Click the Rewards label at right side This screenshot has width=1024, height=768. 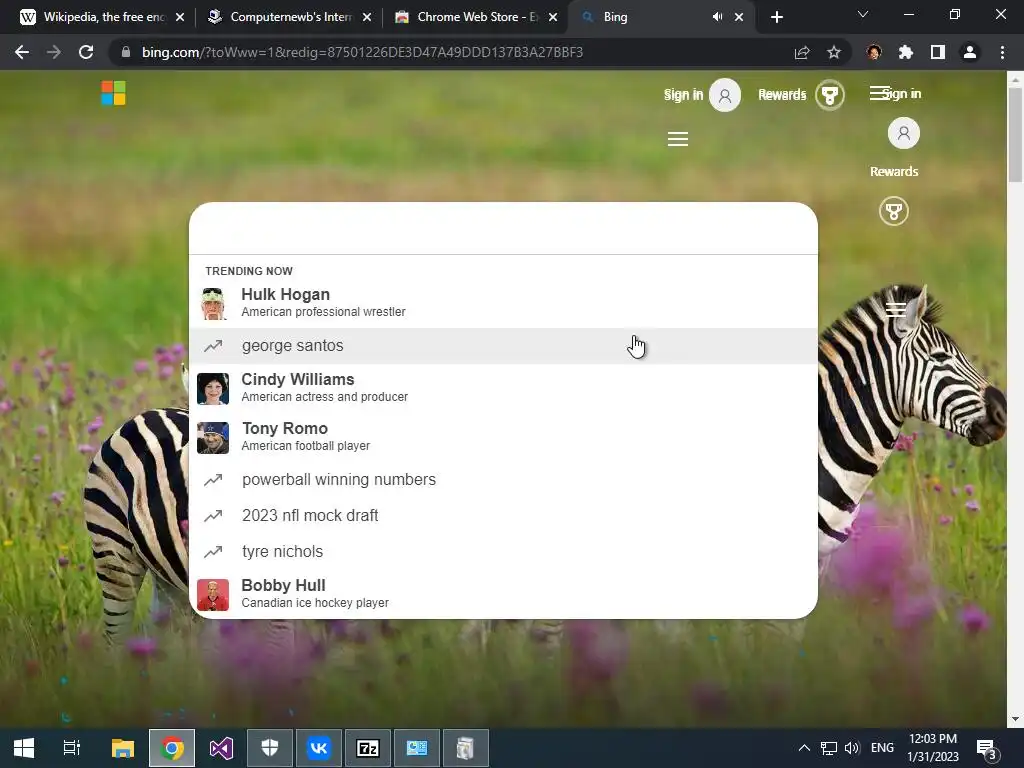click(x=894, y=171)
